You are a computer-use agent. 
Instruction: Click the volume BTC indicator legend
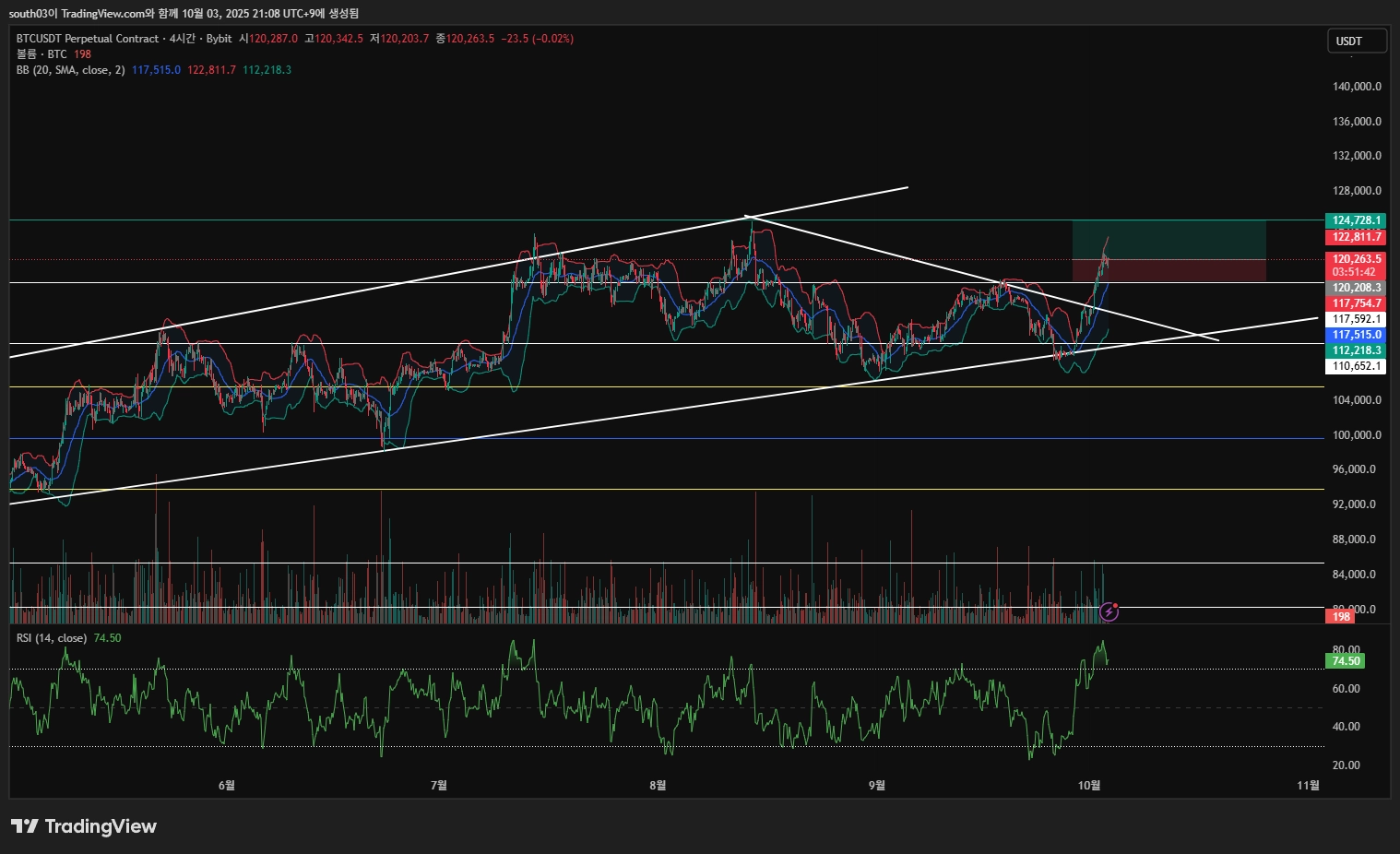coord(42,54)
